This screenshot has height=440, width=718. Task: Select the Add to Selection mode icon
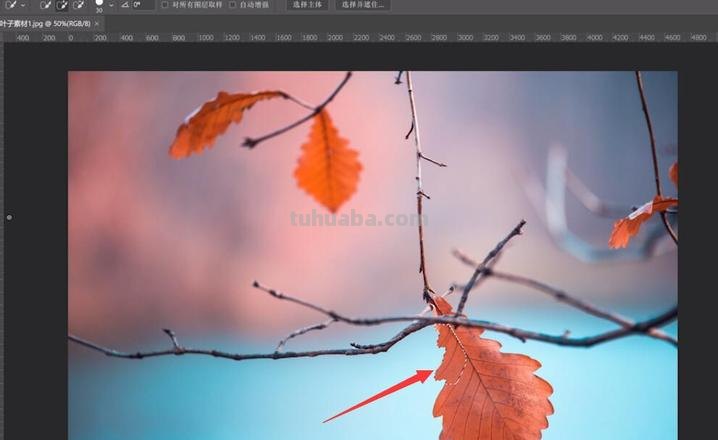point(61,5)
